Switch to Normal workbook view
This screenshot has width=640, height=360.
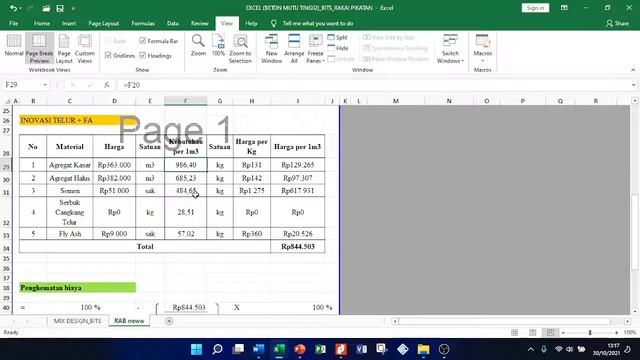tap(13, 45)
